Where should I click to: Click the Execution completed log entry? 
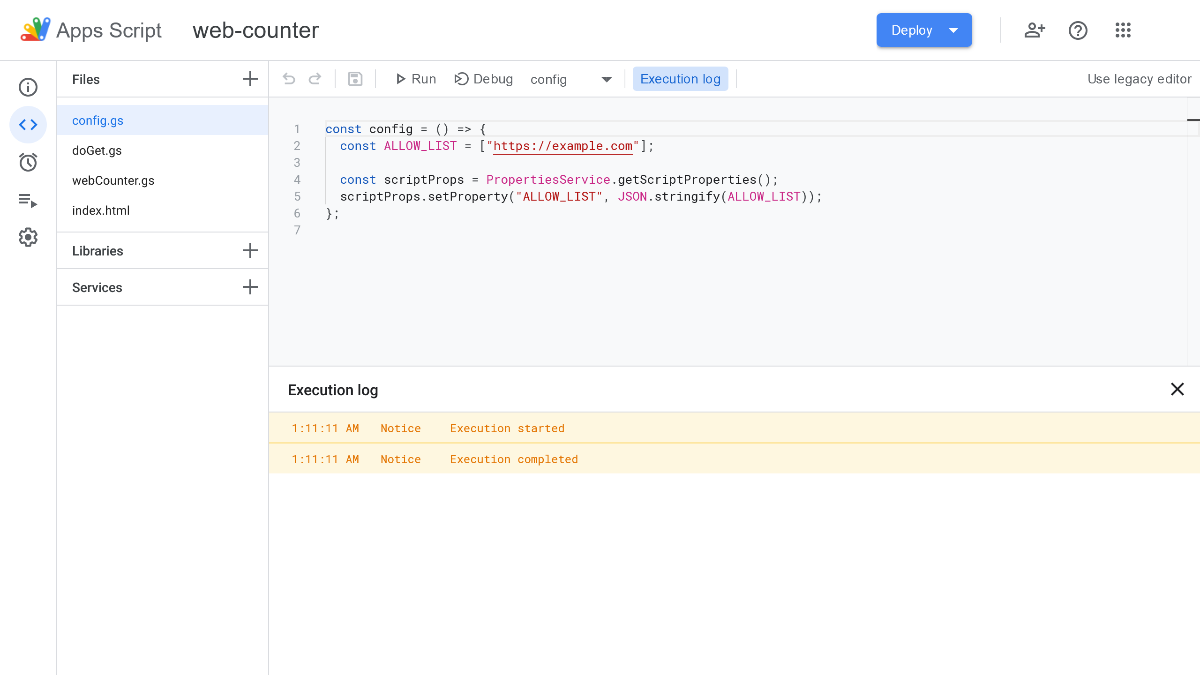pyautogui.click(x=734, y=459)
